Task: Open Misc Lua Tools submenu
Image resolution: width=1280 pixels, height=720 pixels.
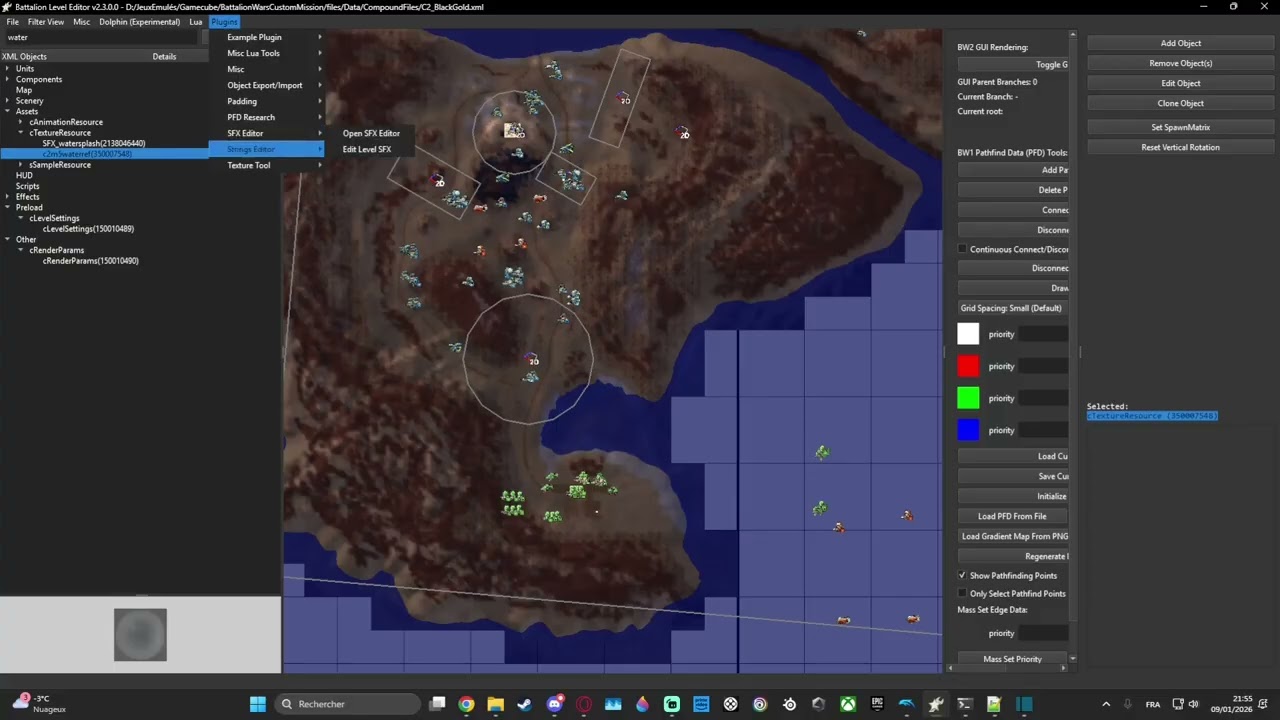Action: (267, 53)
